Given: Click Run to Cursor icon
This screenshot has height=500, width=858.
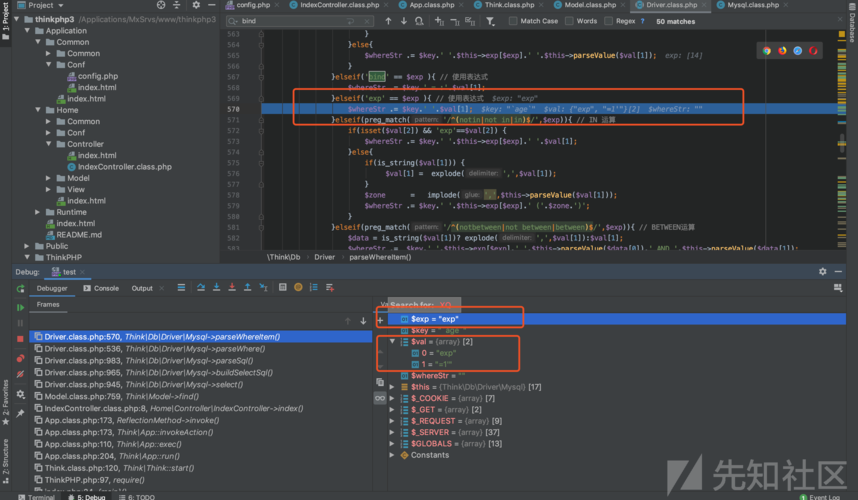Looking at the screenshot, I should (263, 287).
